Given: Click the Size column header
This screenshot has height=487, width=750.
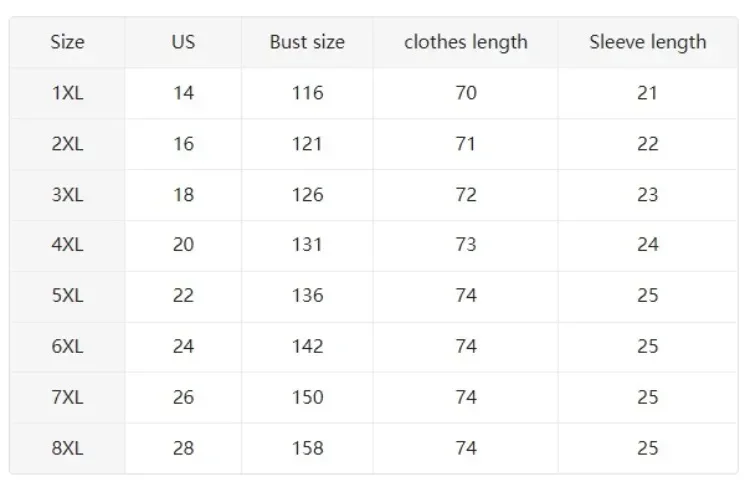Looking at the screenshot, I should [x=67, y=42].
